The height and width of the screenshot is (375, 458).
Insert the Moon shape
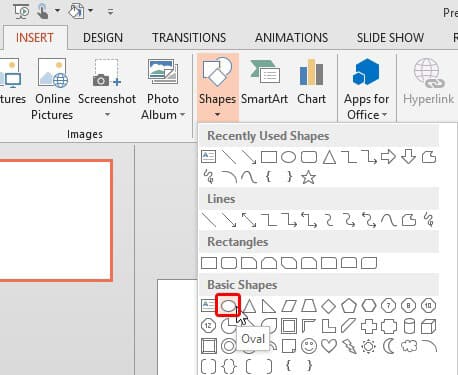tap(389, 346)
